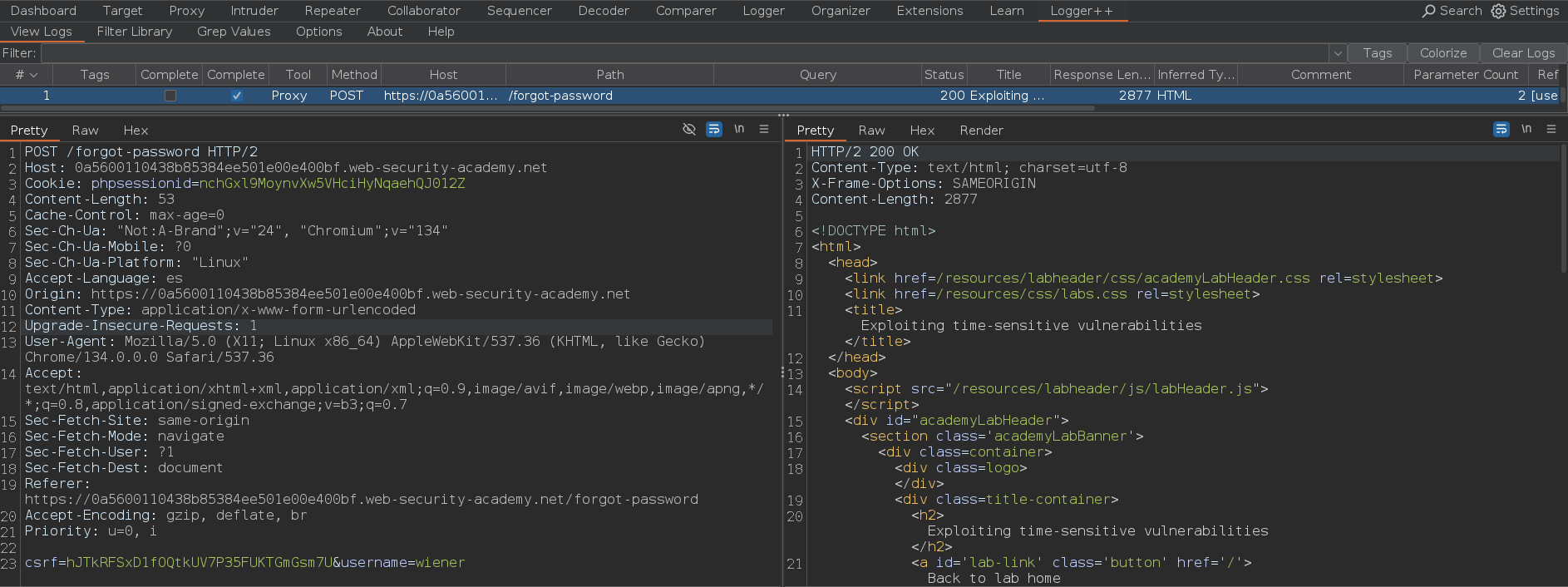This screenshot has width=1568, height=587.
Task: Open the Logger tab
Action: click(763, 11)
